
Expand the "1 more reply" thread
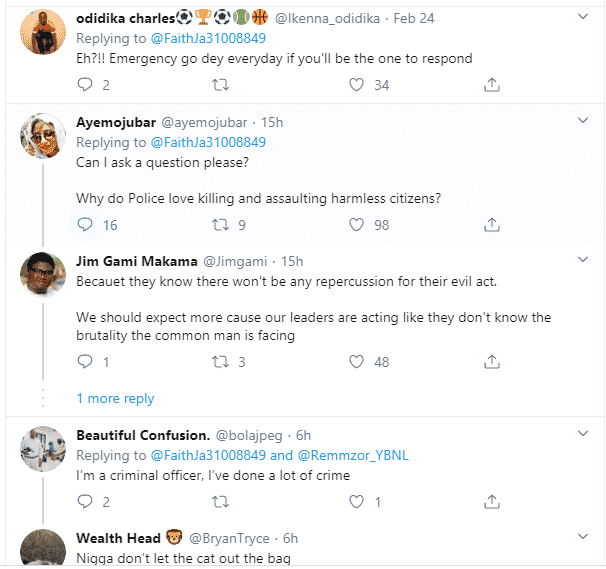[x=115, y=398]
